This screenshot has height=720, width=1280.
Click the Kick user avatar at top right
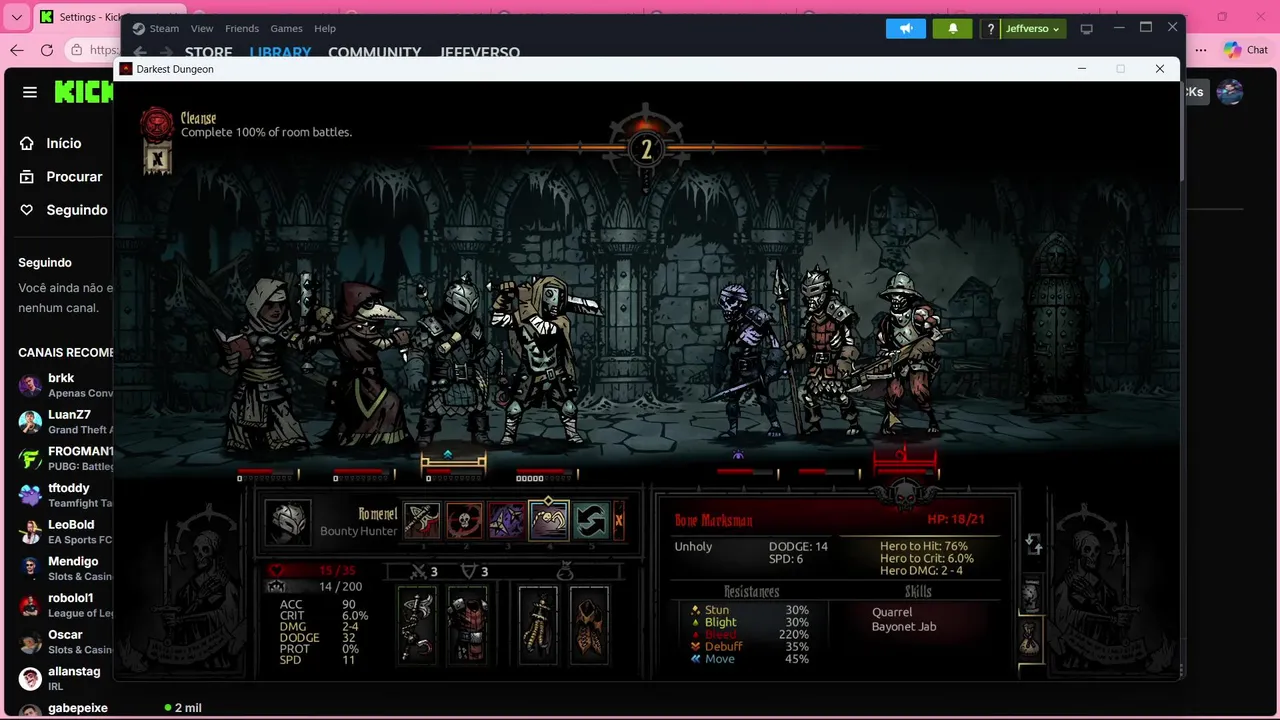click(1230, 92)
